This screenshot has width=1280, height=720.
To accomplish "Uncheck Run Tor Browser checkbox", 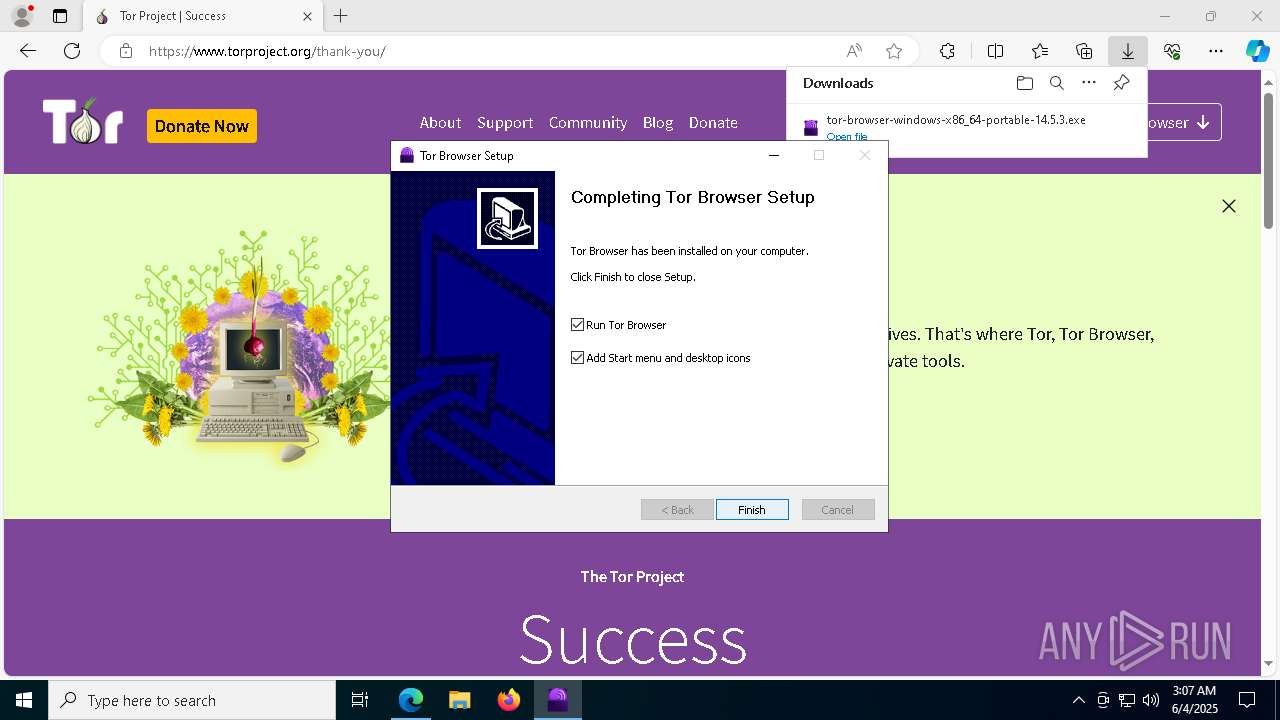I will tap(577, 325).
